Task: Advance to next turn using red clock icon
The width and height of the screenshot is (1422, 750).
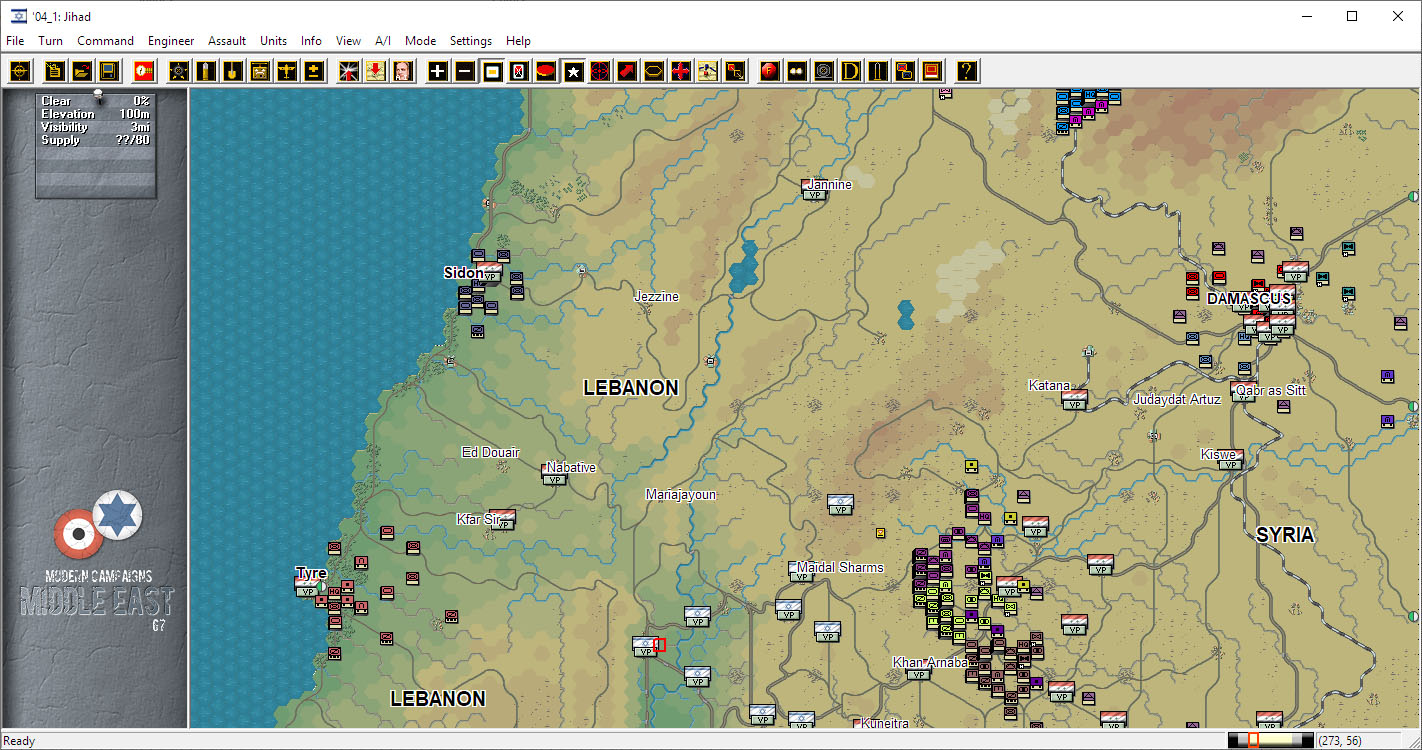Action: point(145,71)
